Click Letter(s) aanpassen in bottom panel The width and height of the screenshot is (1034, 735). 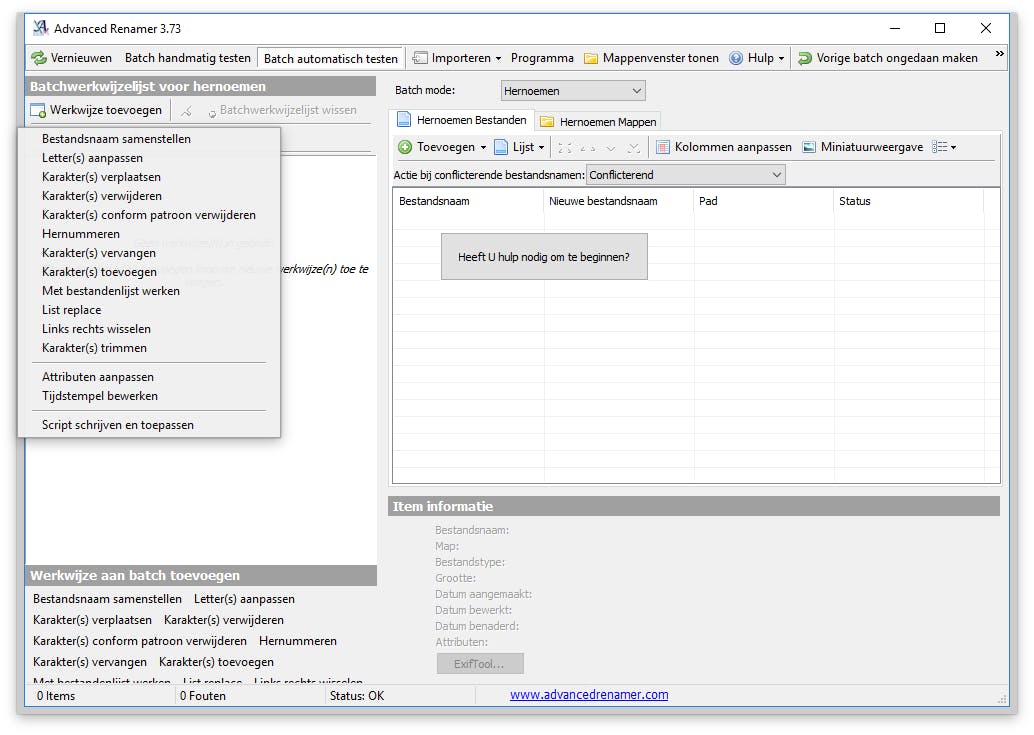tap(244, 599)
